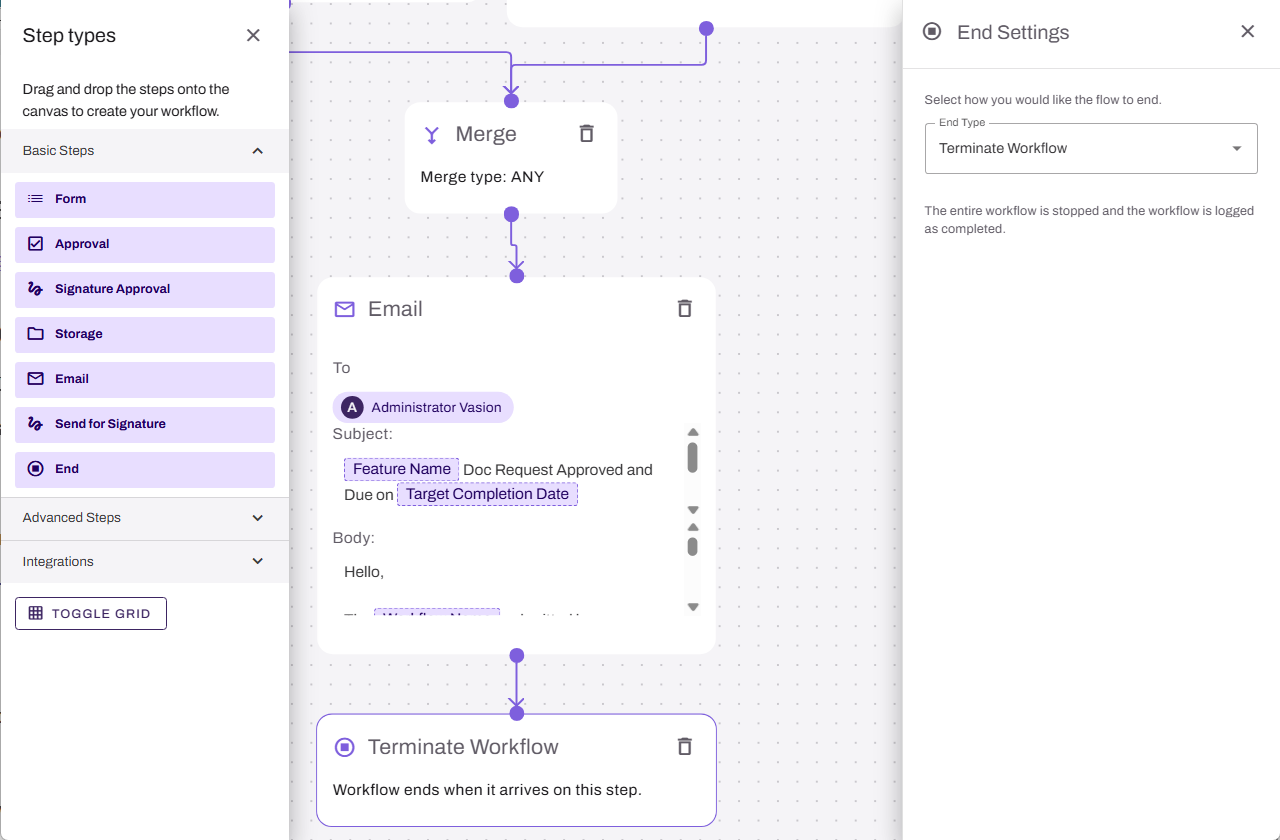
Task: Close the End Settings panel
Action: pos(1247,32)
